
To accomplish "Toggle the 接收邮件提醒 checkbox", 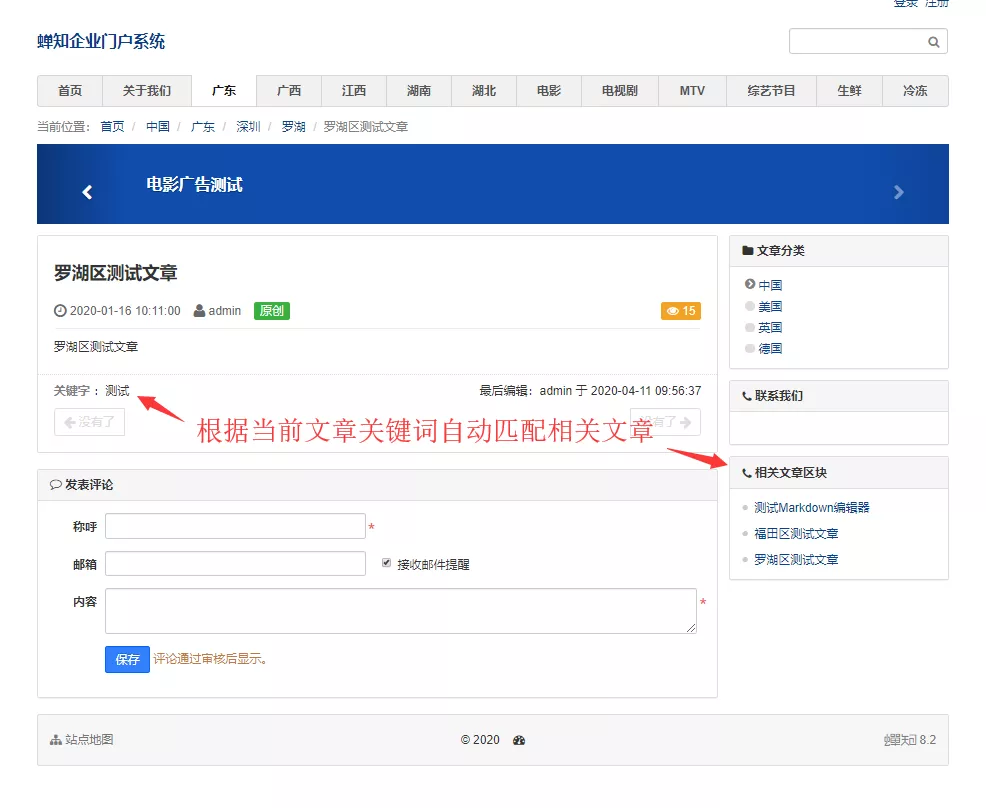I will (387, 563).
